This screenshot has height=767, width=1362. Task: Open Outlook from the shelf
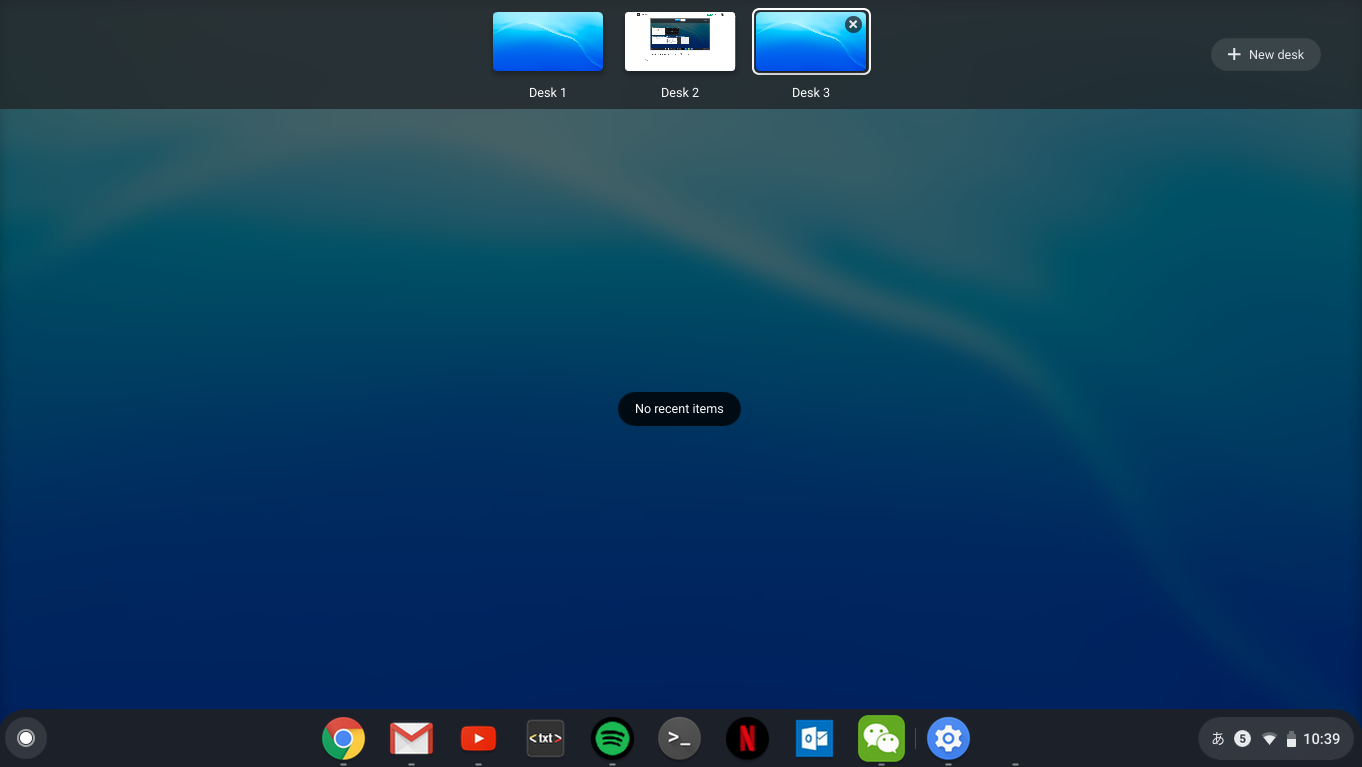[814, 739]
